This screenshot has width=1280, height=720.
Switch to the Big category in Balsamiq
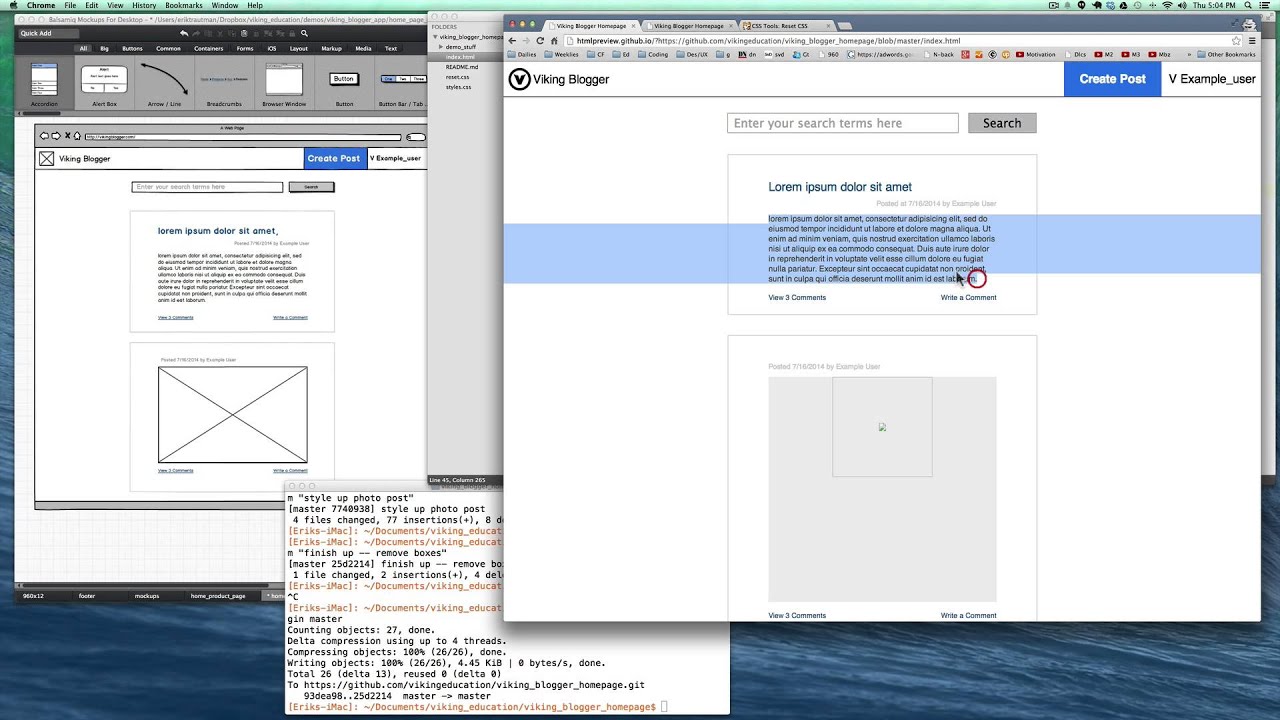pyautogui.click(x=104, y=48)
